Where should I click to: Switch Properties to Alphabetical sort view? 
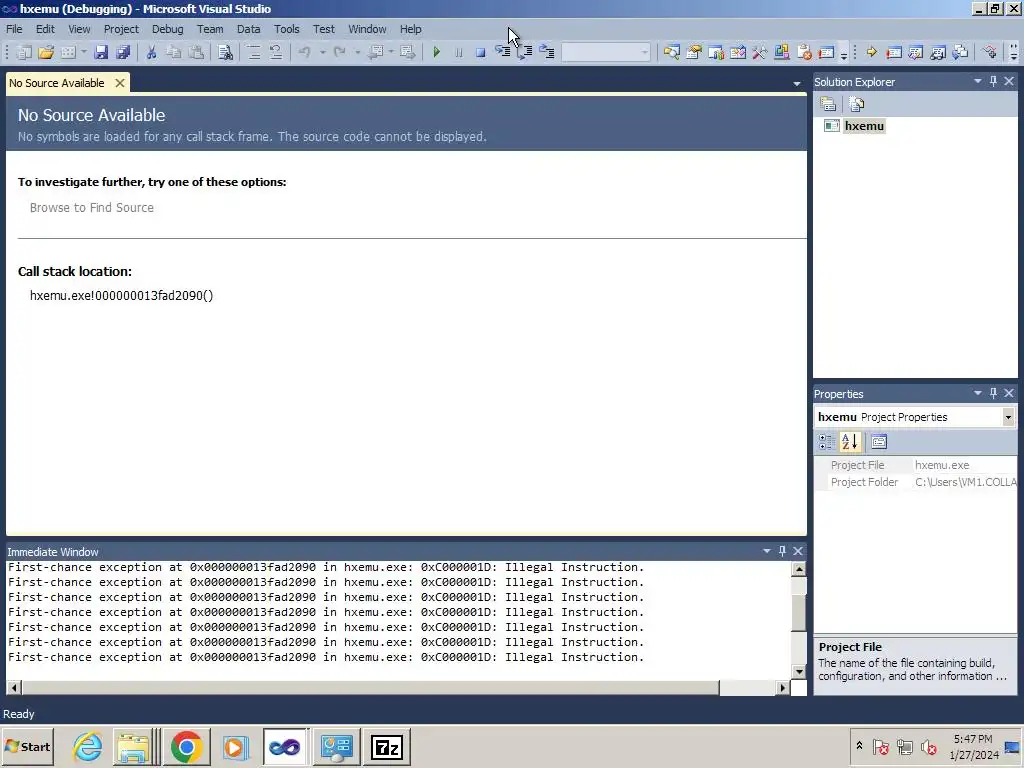pyautogui.click(x=850, y=442)
